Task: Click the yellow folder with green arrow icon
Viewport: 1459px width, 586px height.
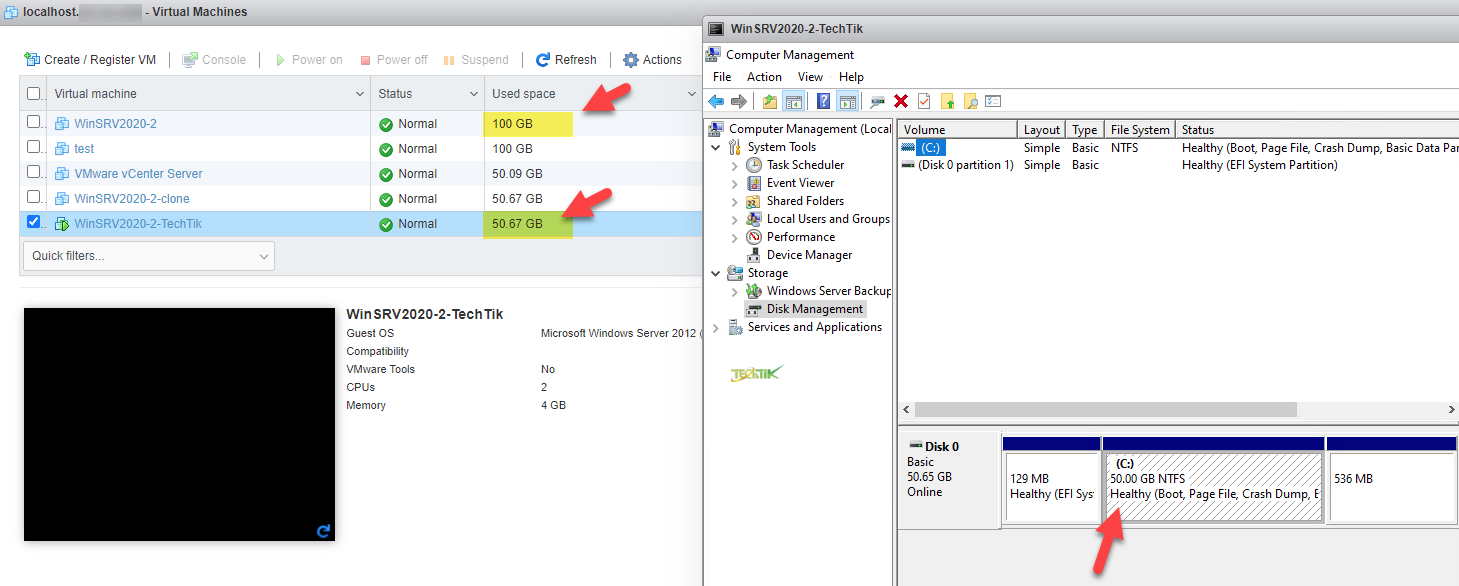Action: coord(947,101)
